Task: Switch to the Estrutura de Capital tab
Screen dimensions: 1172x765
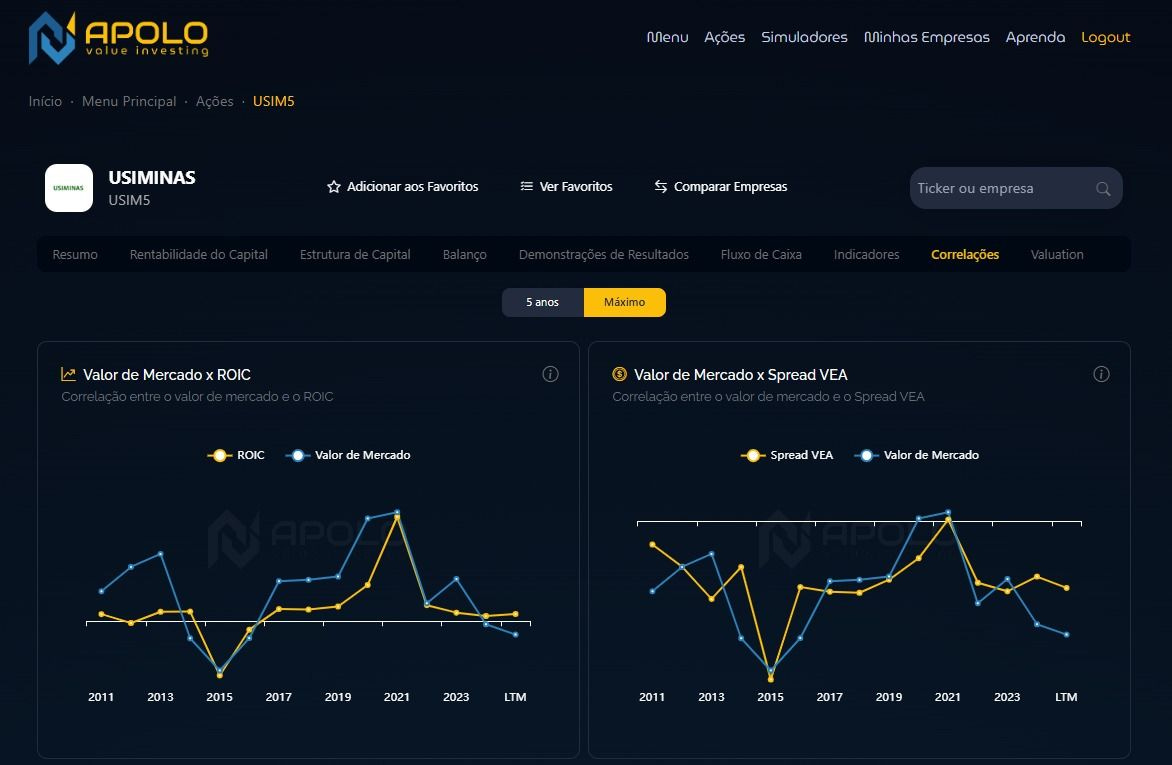Action: pyautogui.click(x=355, y=254)
